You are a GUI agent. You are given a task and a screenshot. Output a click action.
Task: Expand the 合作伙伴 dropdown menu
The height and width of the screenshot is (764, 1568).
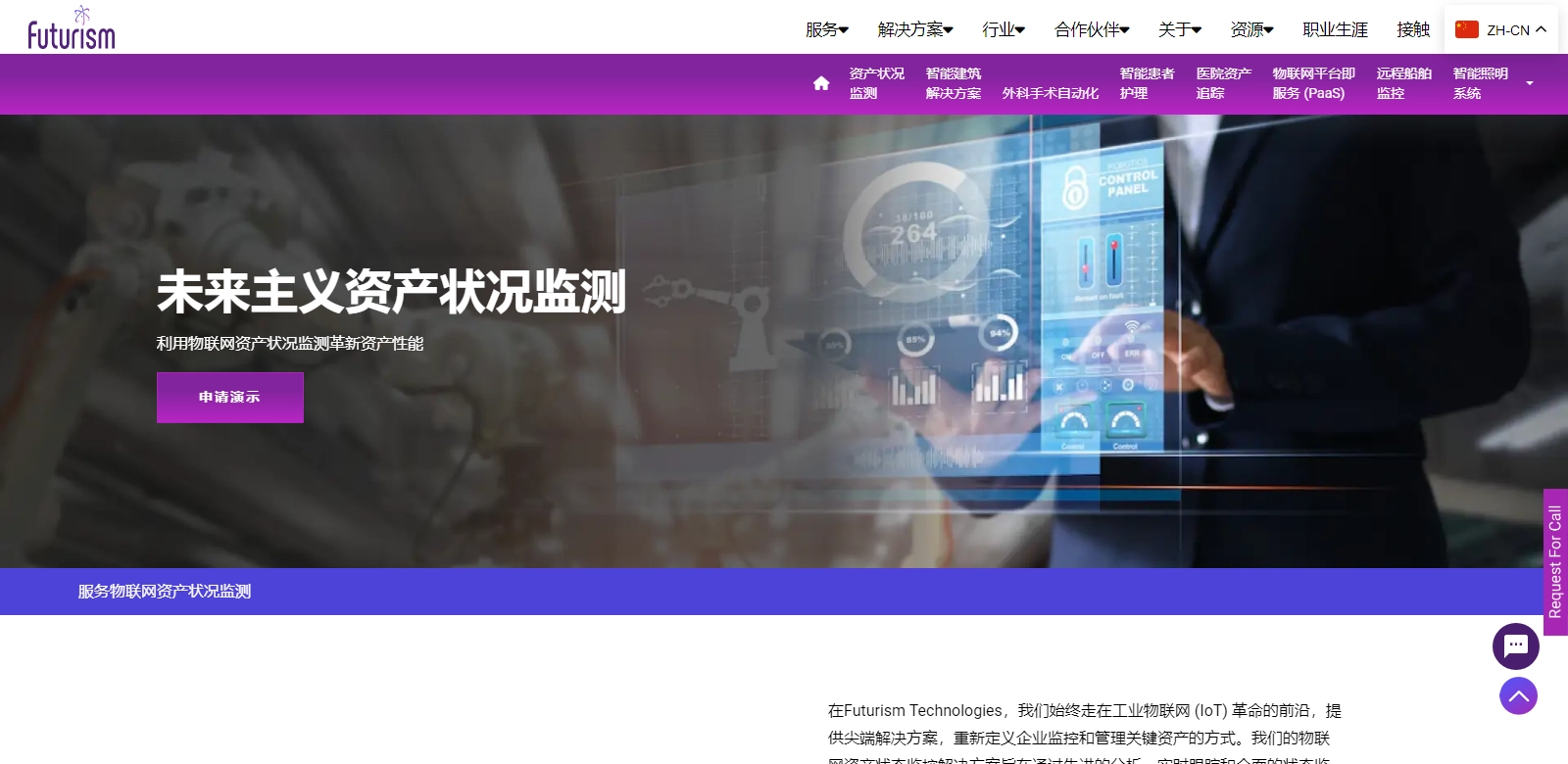point(1092,29)
